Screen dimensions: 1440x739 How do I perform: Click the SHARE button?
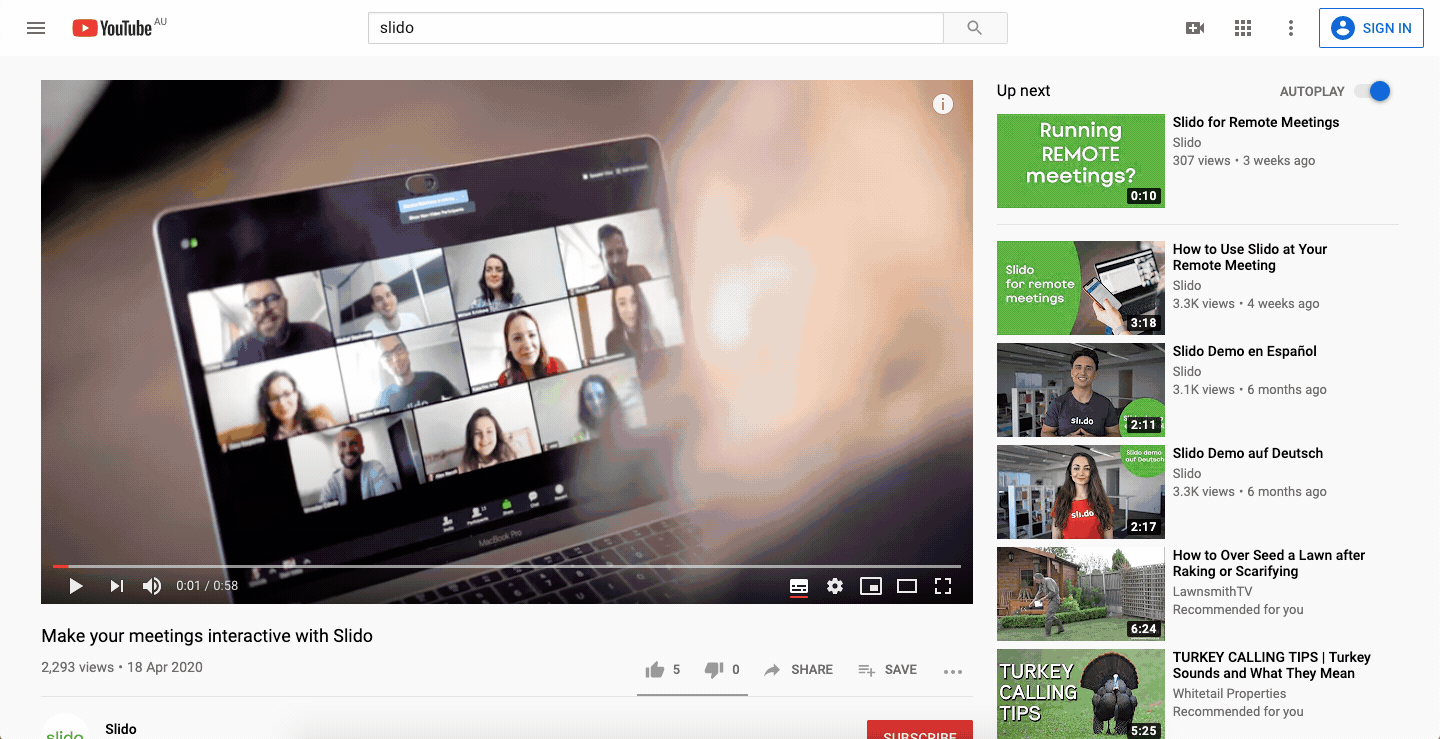pyautogui.click(x=798, y=670)
